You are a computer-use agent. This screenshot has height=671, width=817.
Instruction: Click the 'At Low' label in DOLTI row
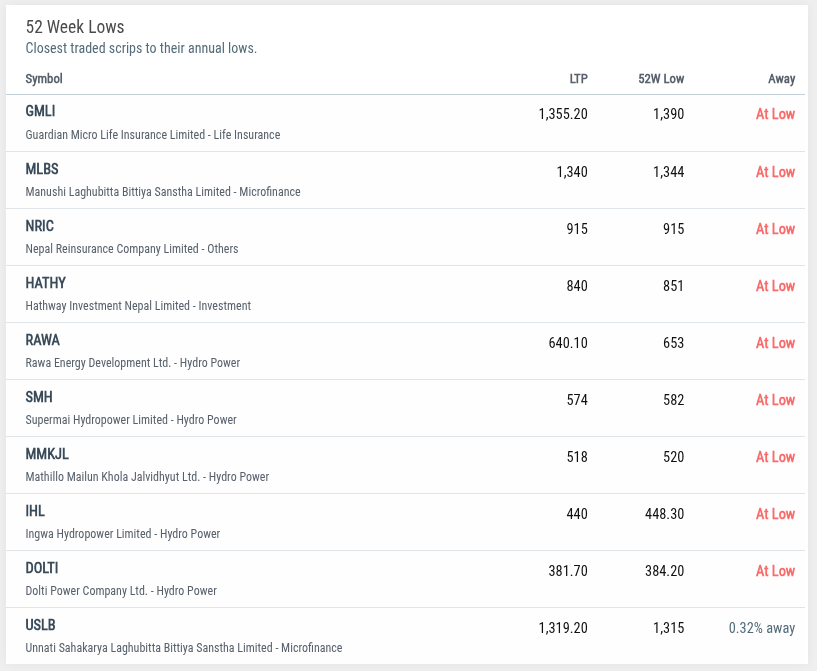(x=775, y=571)
